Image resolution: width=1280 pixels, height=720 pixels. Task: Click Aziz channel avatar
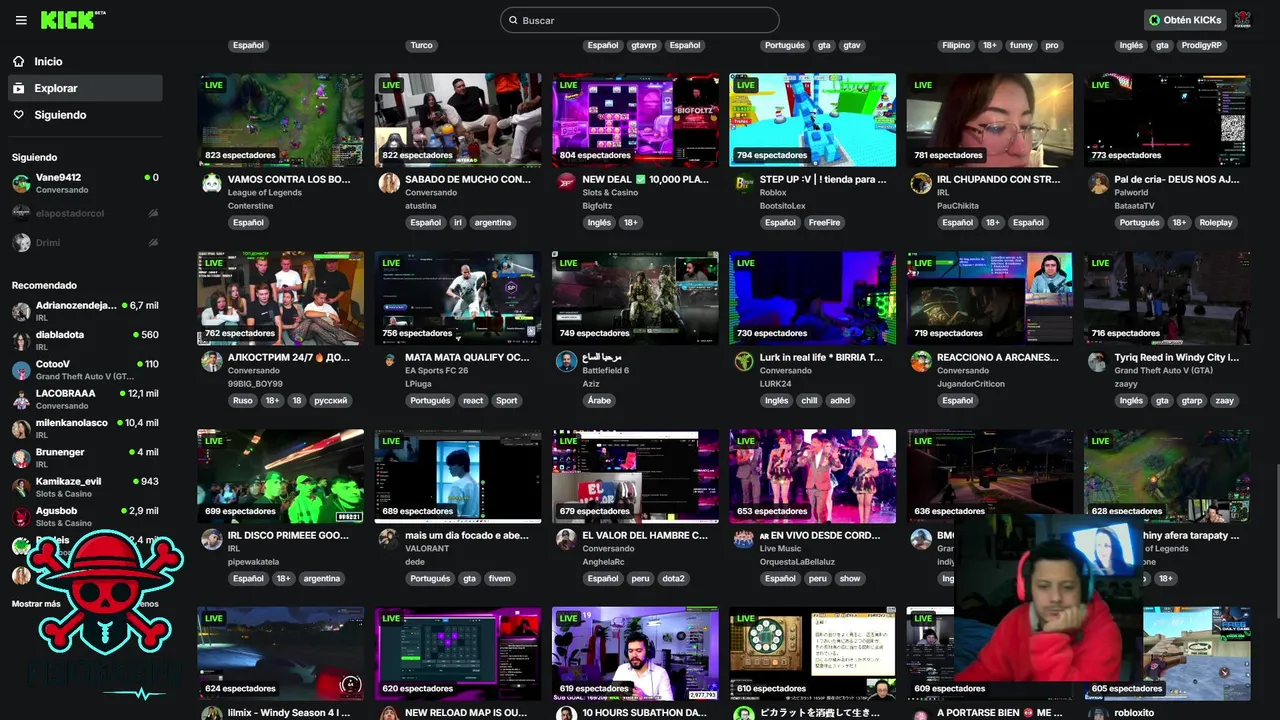[x=566, y=361]
